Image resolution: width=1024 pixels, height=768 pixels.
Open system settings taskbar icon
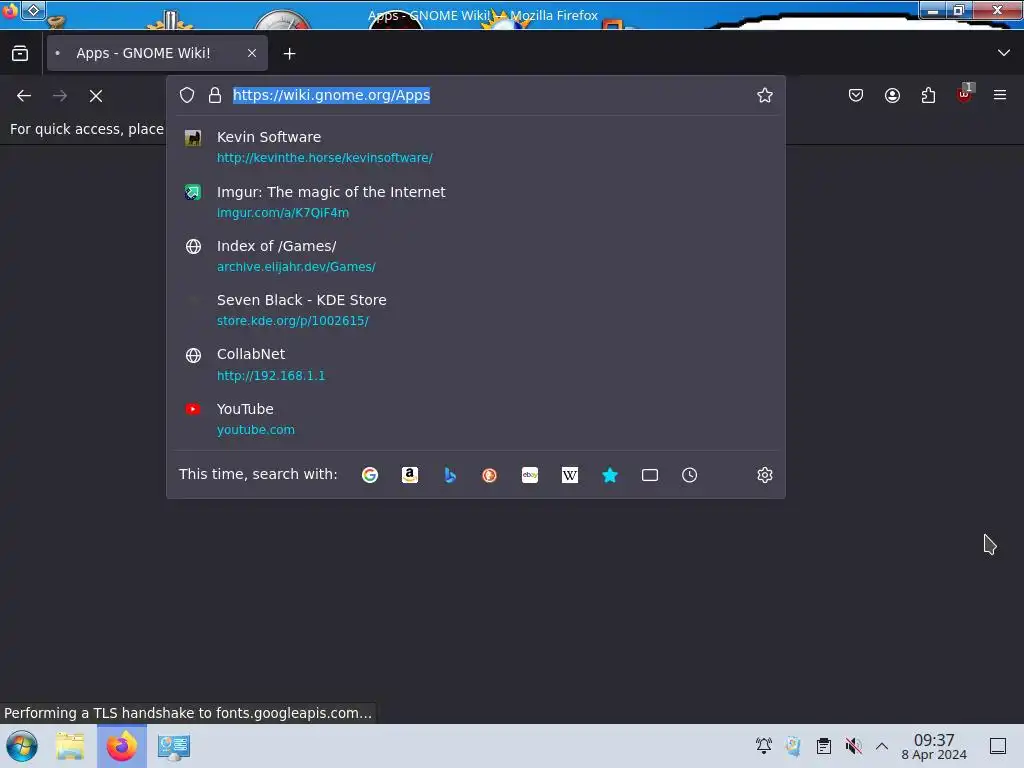click(174, 746)
